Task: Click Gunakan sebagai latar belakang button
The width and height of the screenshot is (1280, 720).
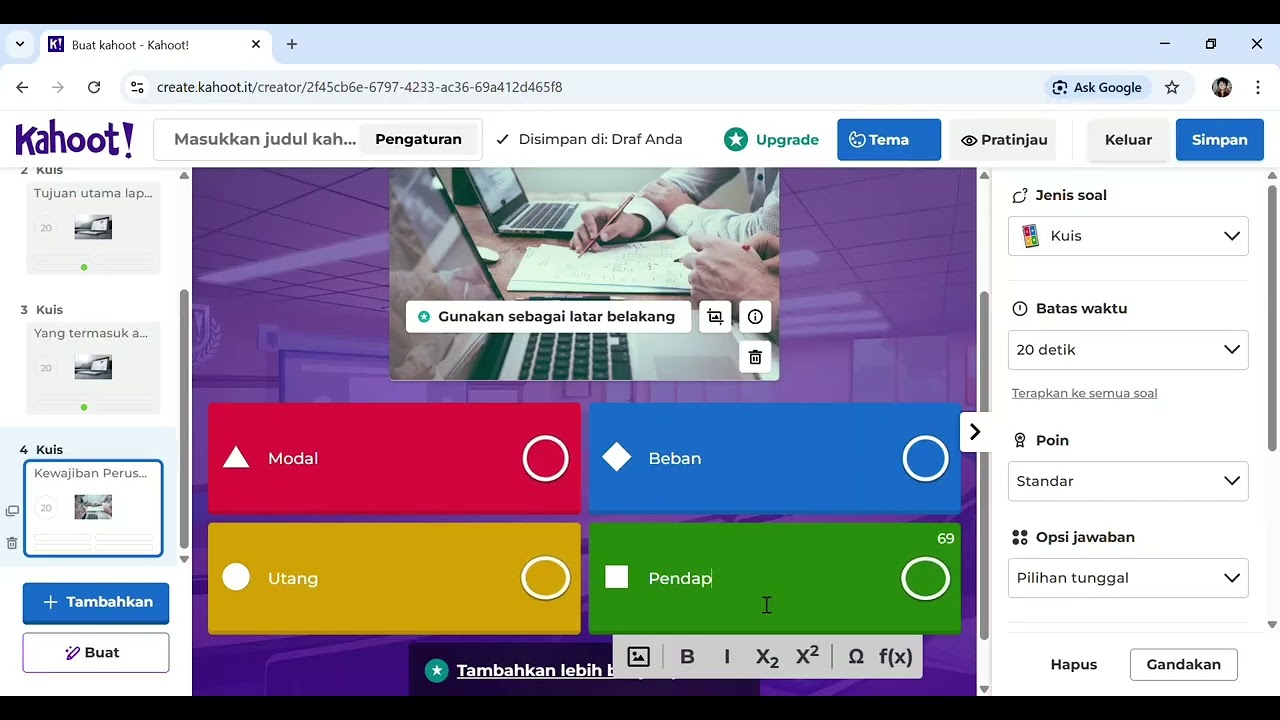Action: pos(548,317)
